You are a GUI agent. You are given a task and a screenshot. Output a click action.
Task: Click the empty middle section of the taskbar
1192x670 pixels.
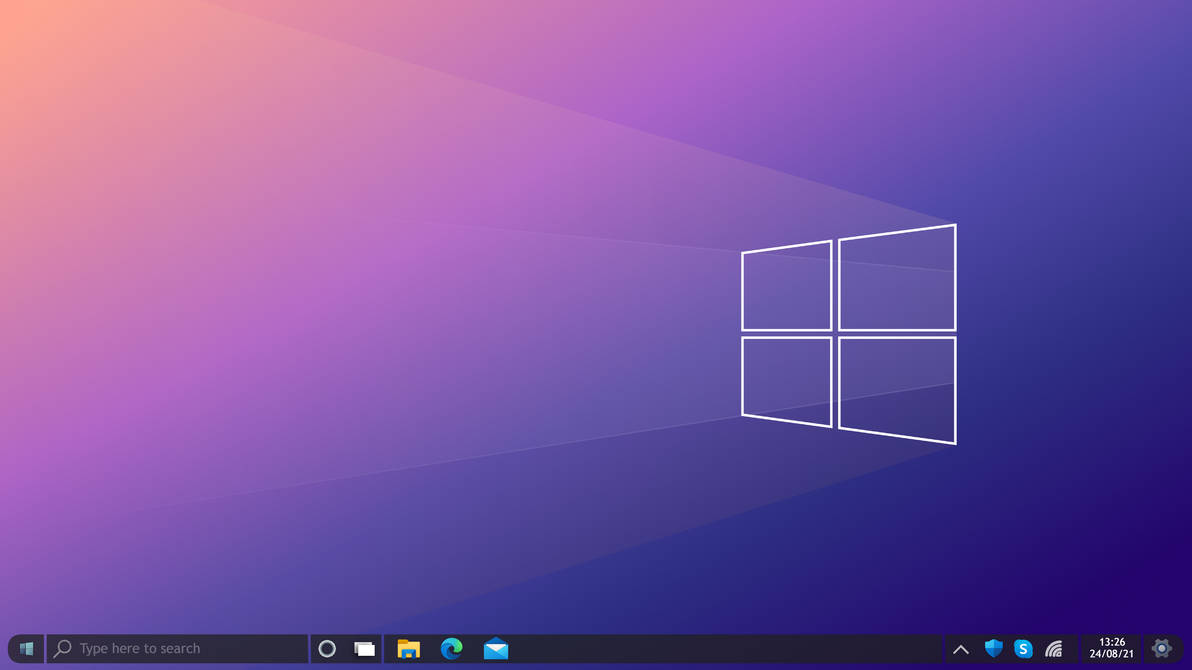[700, 648]
